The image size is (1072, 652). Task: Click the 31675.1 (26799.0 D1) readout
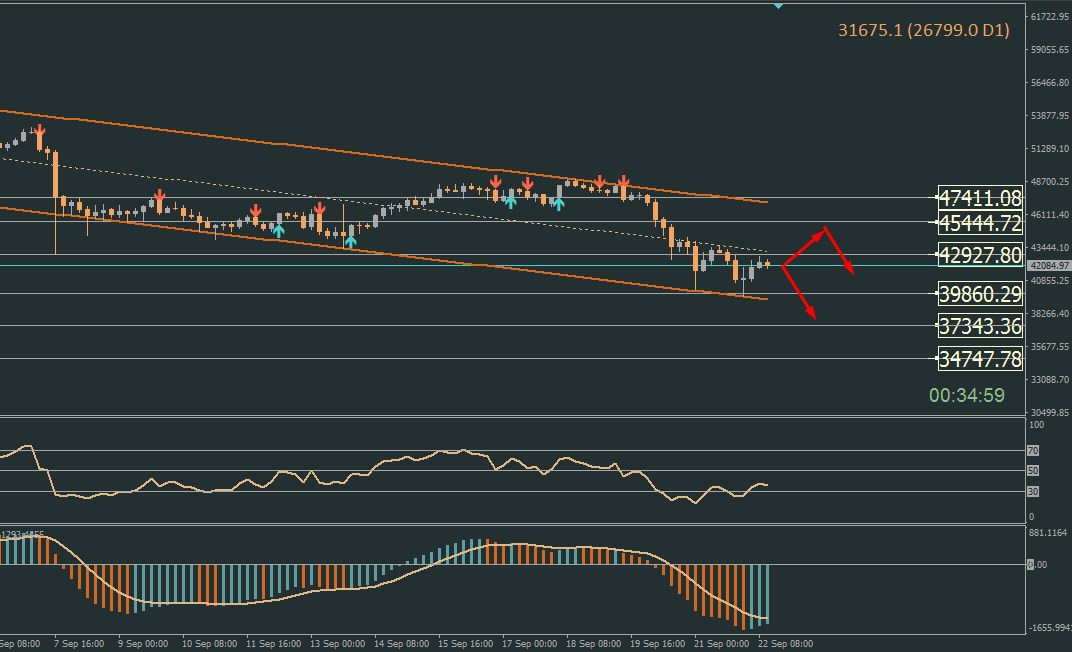tap(924, 30)
